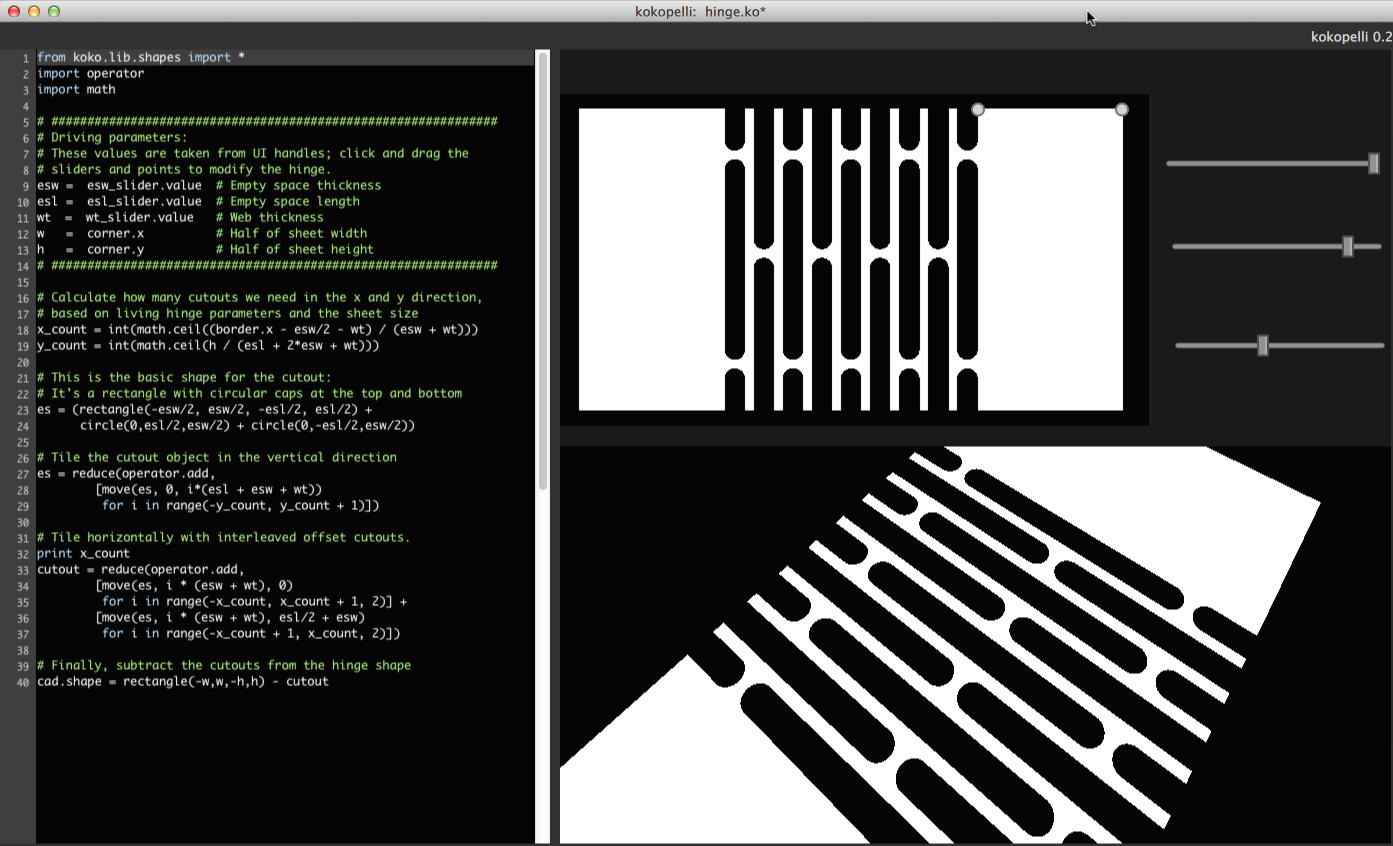Click the "print x_count" line in the editor
This screenshot has width=1393, height=846.
coord(83,553)
